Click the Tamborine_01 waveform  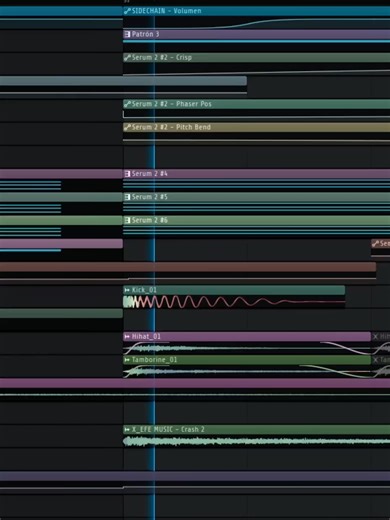click(247, 372)
